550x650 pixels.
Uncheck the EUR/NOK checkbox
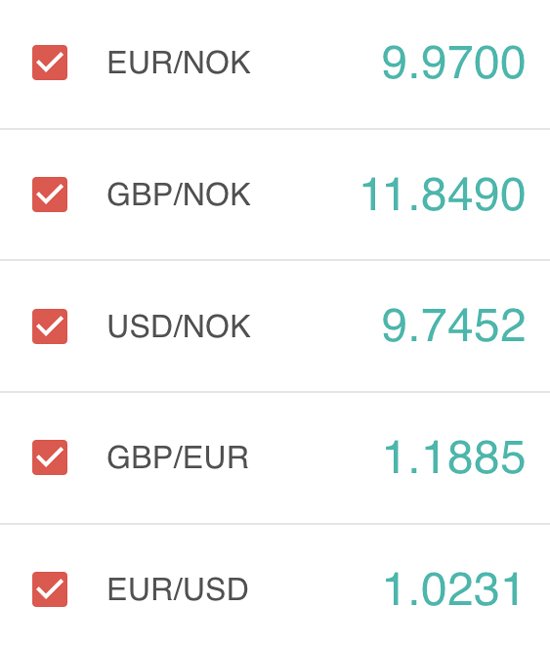(x=50, y=63)
